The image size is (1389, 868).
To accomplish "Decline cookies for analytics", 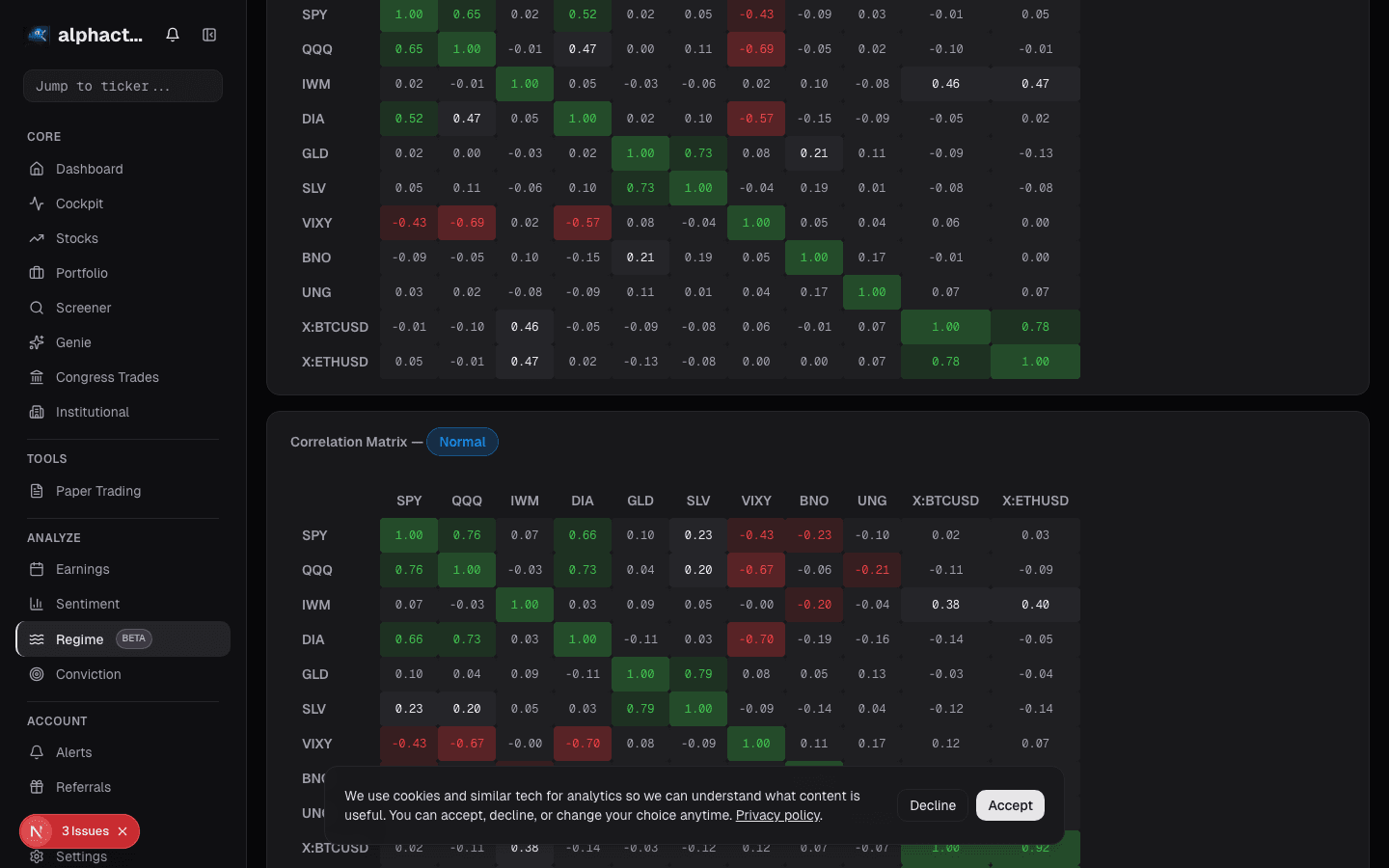I will click(933, 805).
